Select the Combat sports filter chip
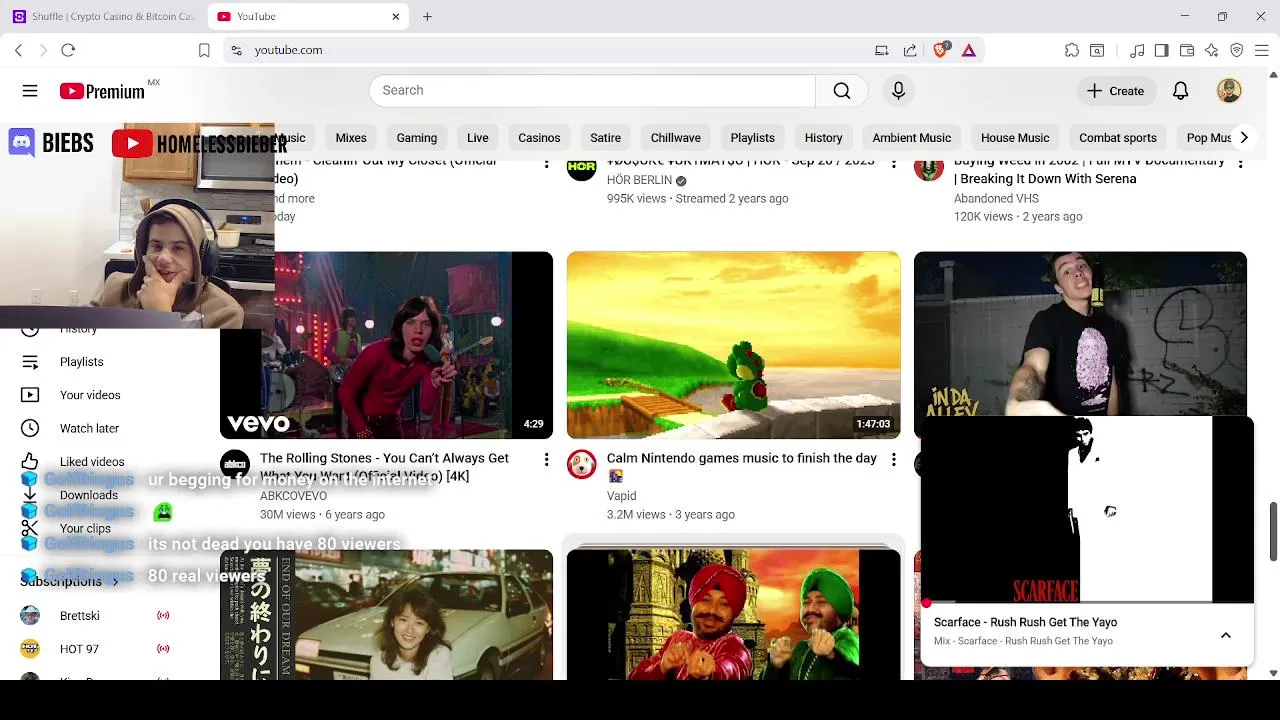The height and width of the screenshot is (720, 1280). (x=1117, y=138)
